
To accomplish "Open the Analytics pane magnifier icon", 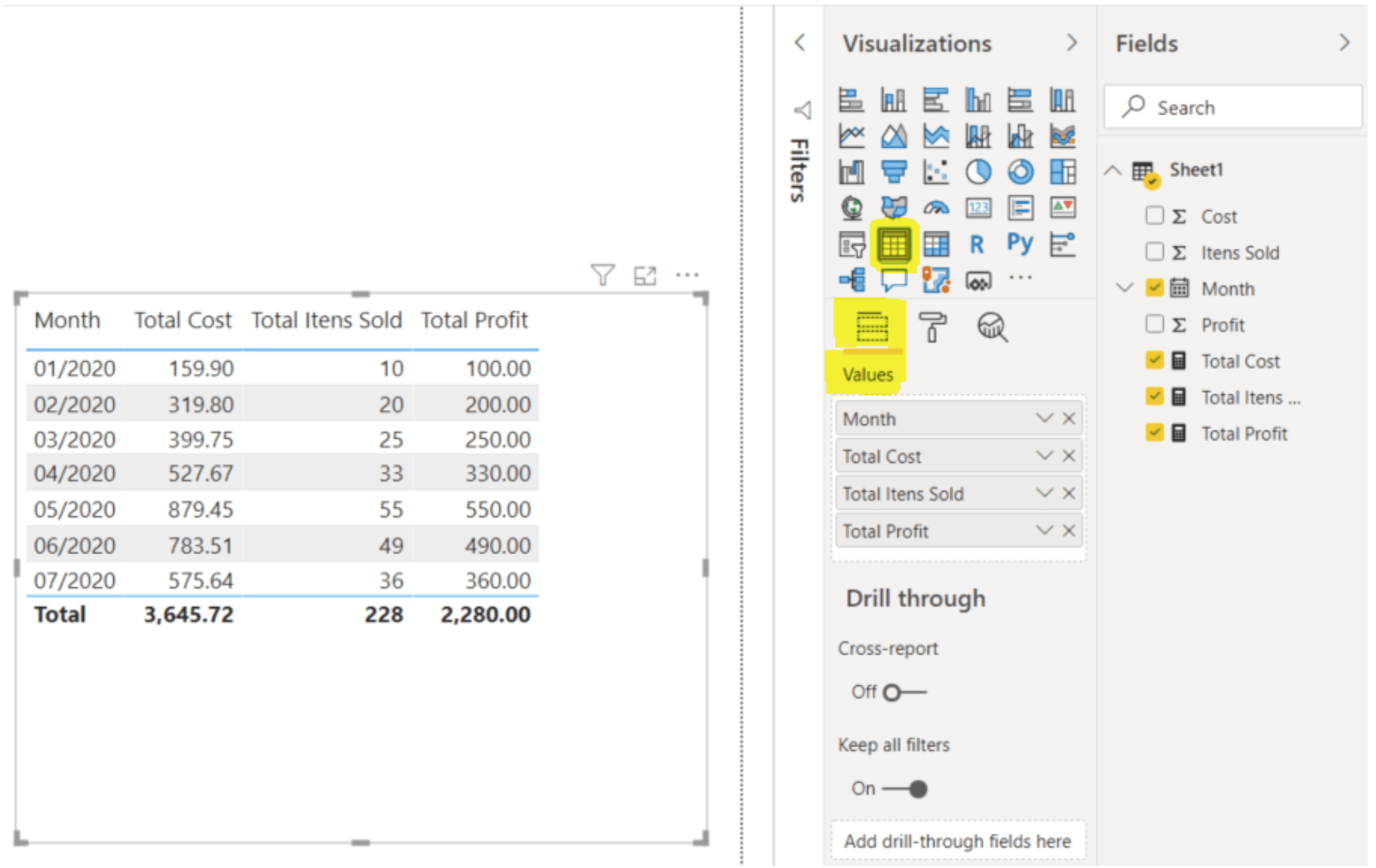I will tap(992, 327).
